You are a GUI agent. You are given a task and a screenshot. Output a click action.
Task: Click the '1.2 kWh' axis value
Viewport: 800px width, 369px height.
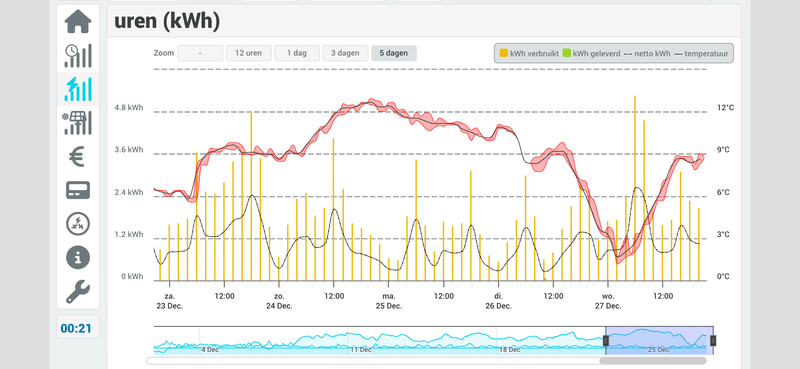point(129,235)
